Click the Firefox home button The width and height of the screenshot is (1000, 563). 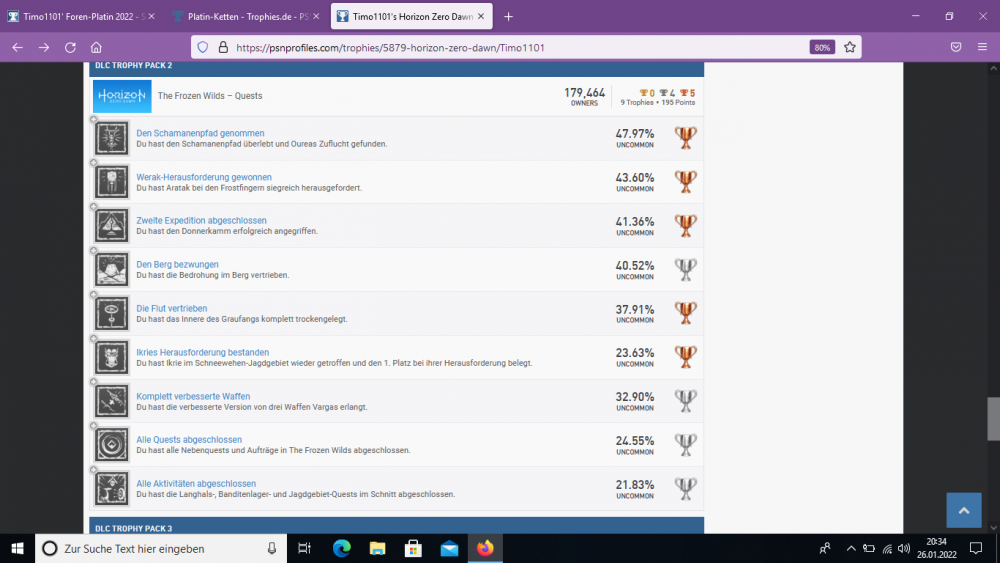[x=96, y=47]
